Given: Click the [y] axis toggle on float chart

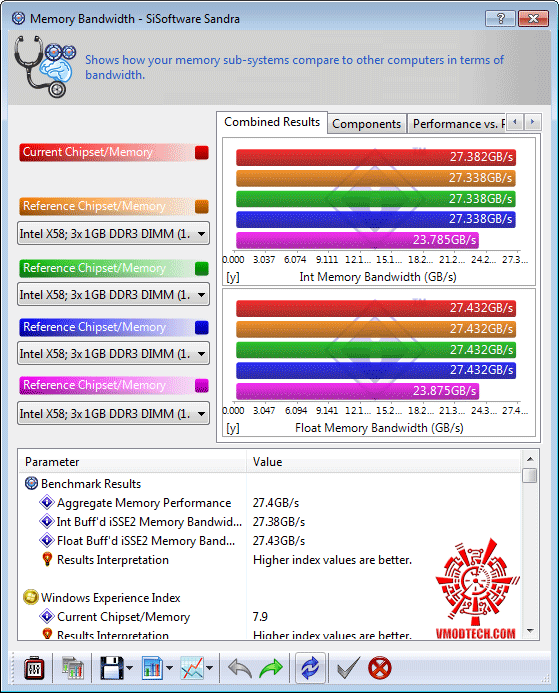Looking at the screenshot, I should [x=233, y=428].
